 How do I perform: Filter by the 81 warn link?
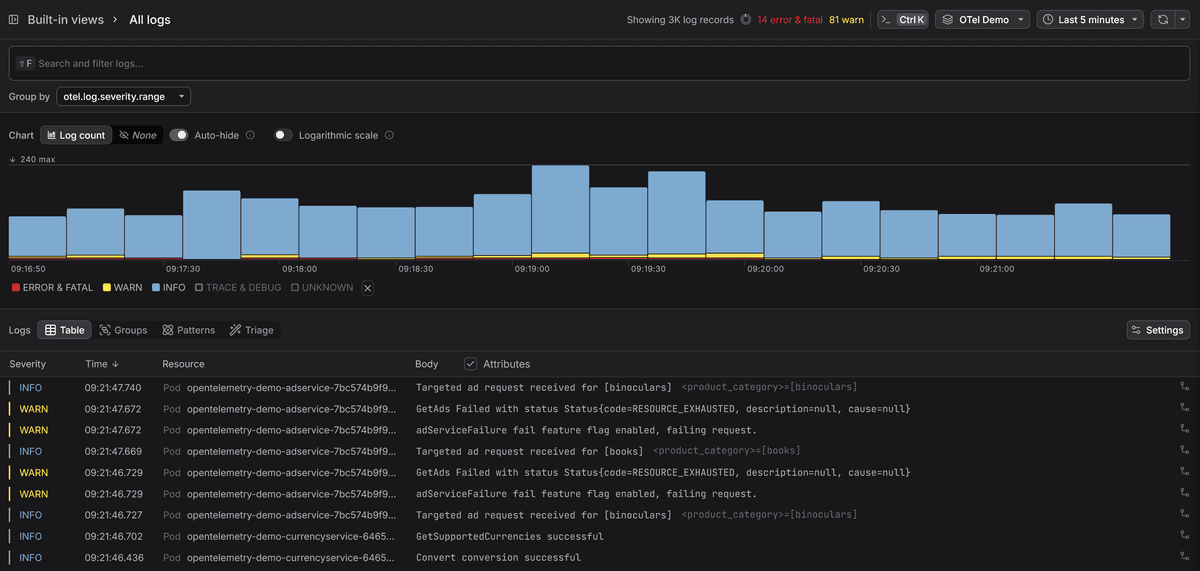[x=846, y=19]
